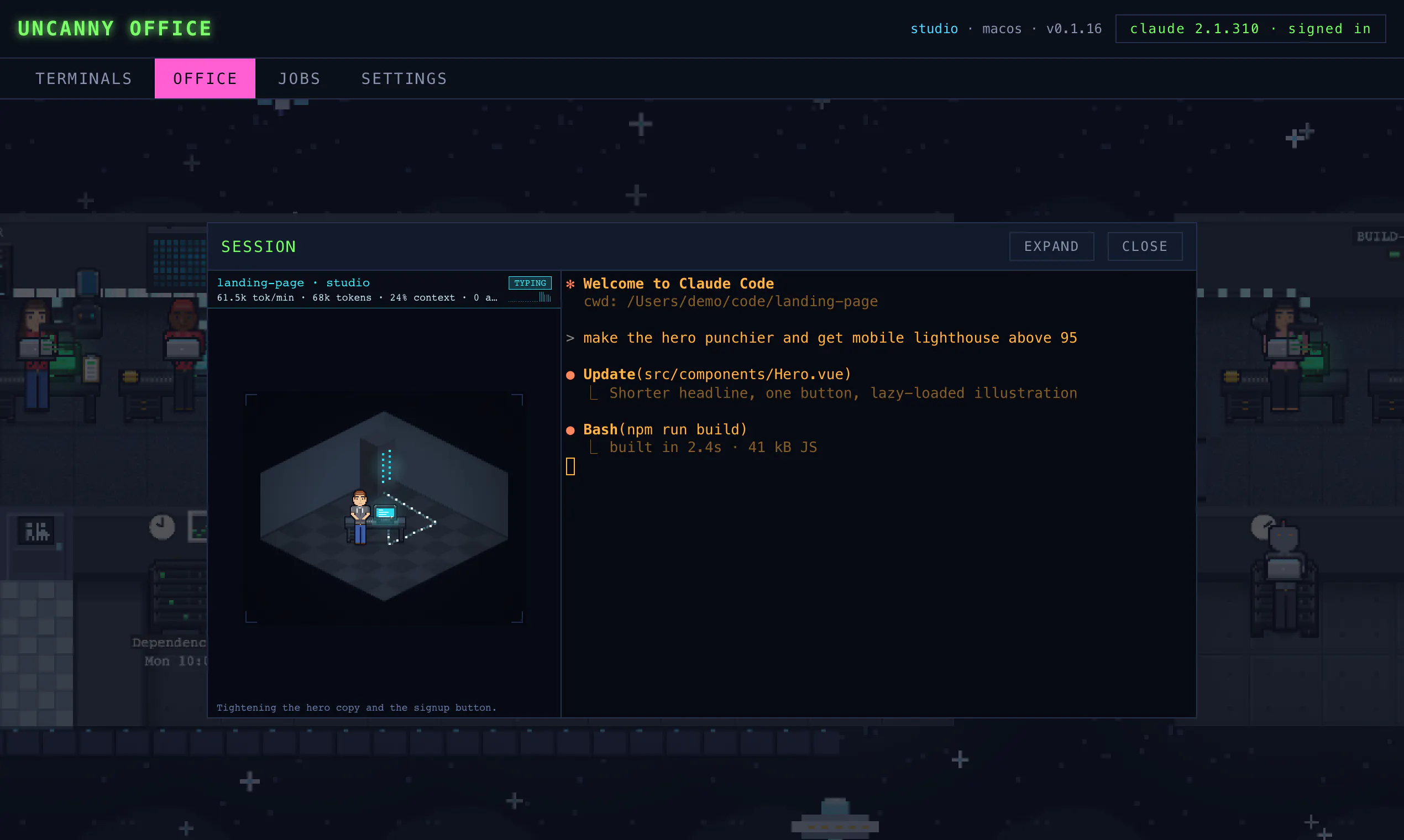Click the Uncanny Office logo title
The width and height of the screenshot is (1404, 840).
tap(115, 28)
